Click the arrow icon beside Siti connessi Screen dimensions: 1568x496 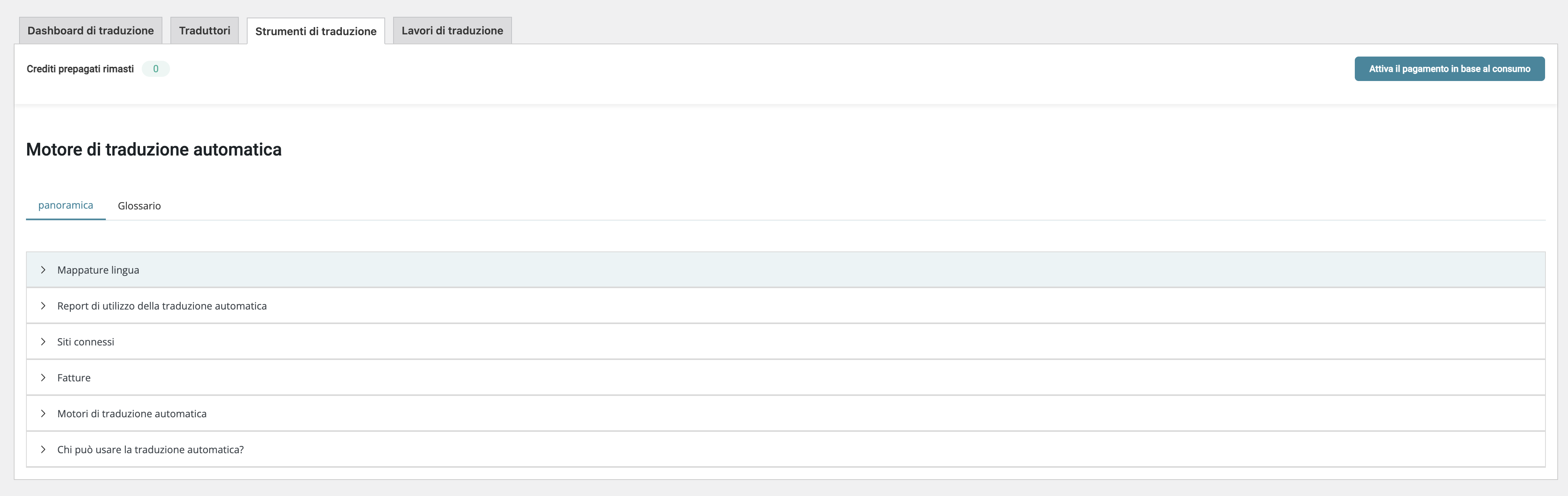pos(43,341)
